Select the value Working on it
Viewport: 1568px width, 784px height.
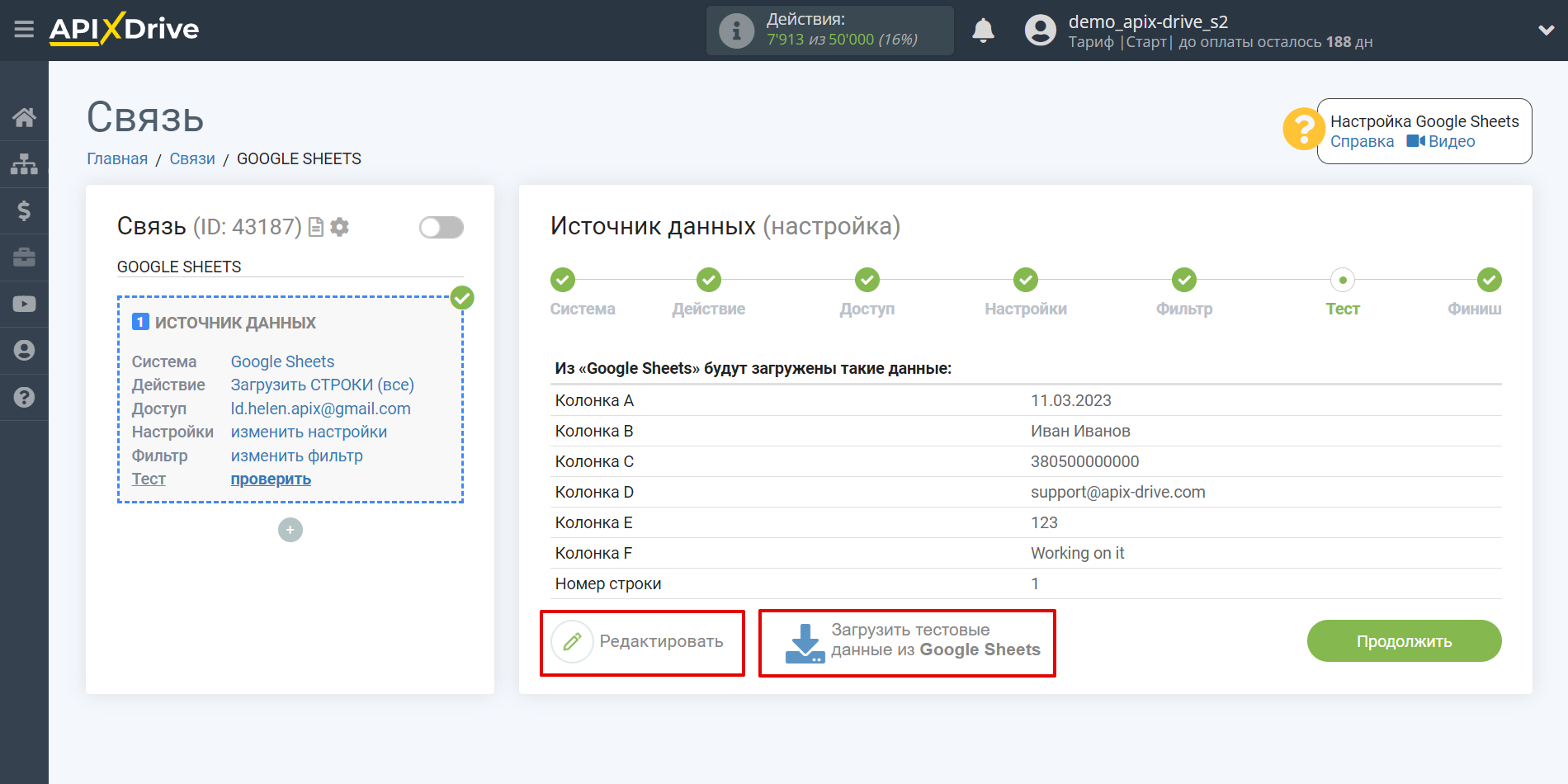(1077, 553)
